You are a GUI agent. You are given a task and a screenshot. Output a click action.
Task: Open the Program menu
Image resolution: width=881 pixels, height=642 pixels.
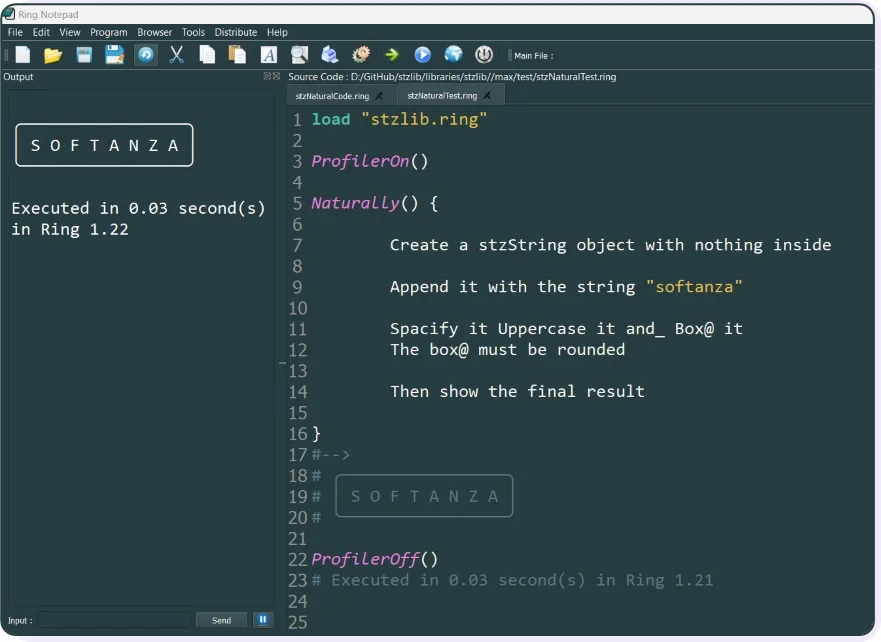click(x=108, y=32)
